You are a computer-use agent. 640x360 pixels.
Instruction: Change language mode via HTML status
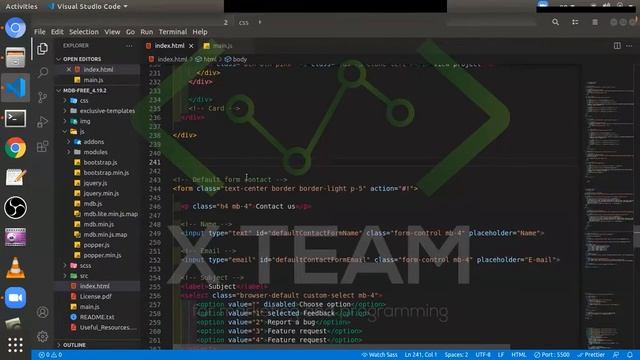pyautogui.click(x=519, y=355)
